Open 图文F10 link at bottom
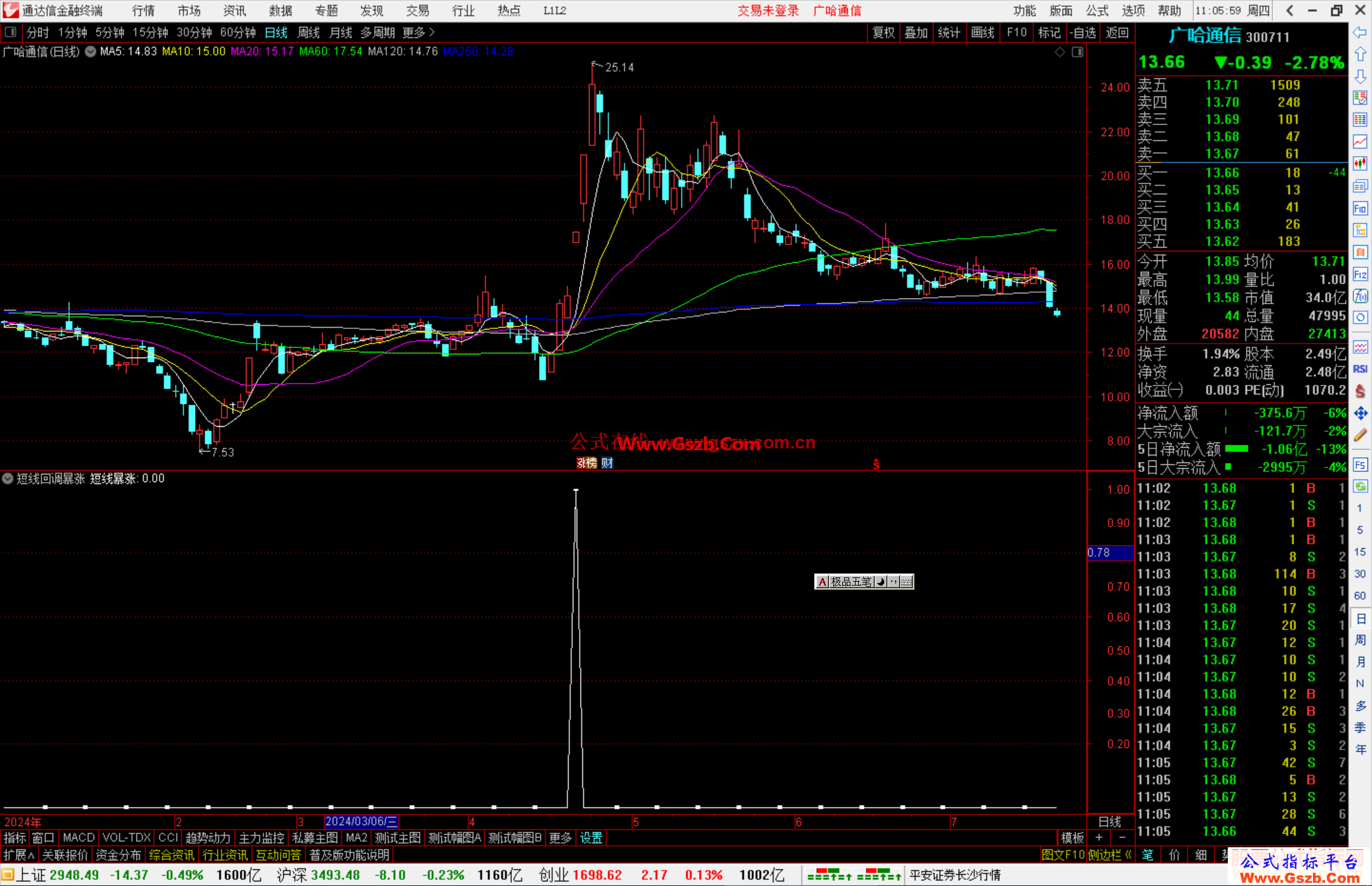Viewport: 1372px width, 886px height. (1063, 855)
